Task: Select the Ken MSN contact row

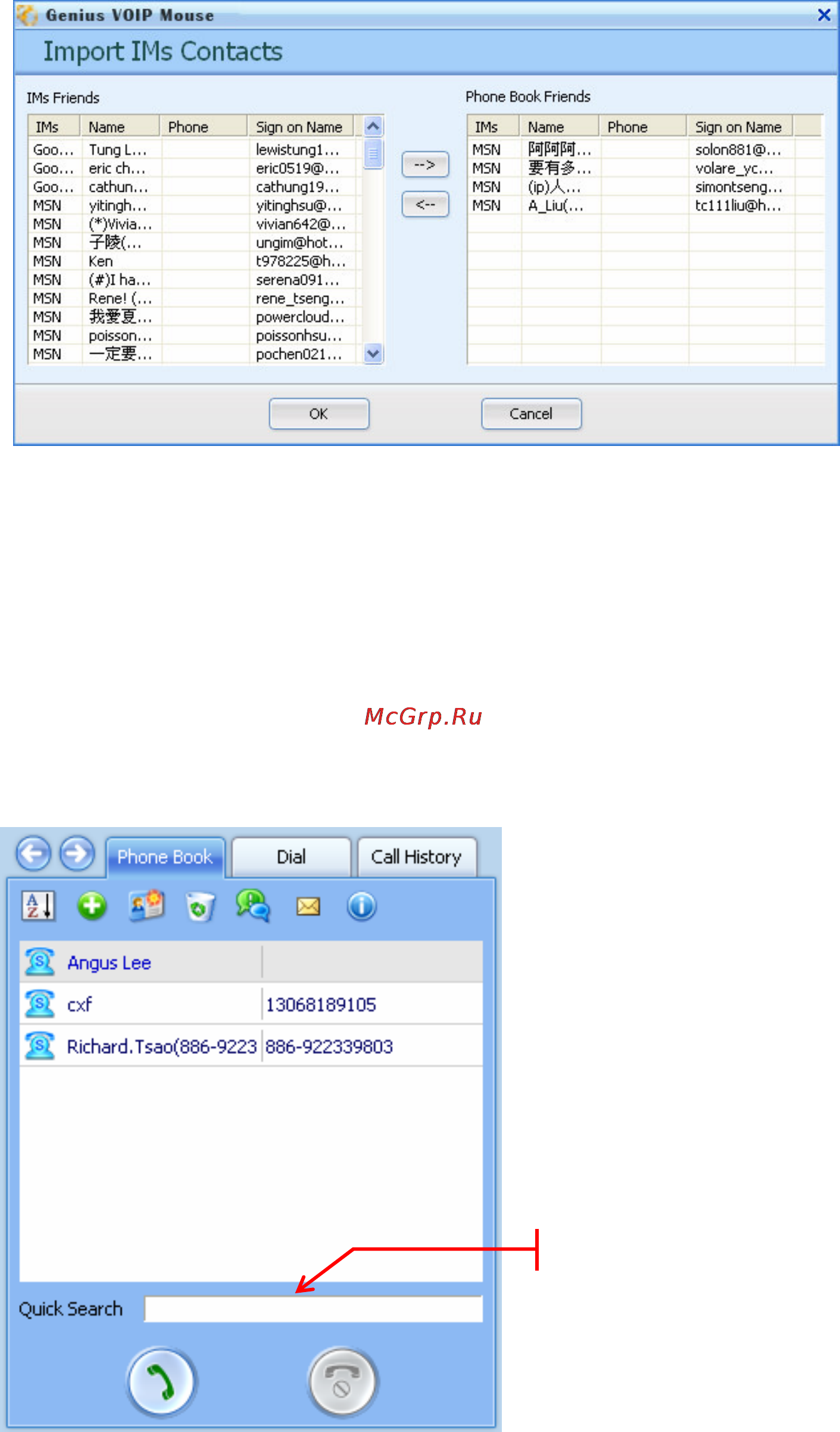Action: 195,261
